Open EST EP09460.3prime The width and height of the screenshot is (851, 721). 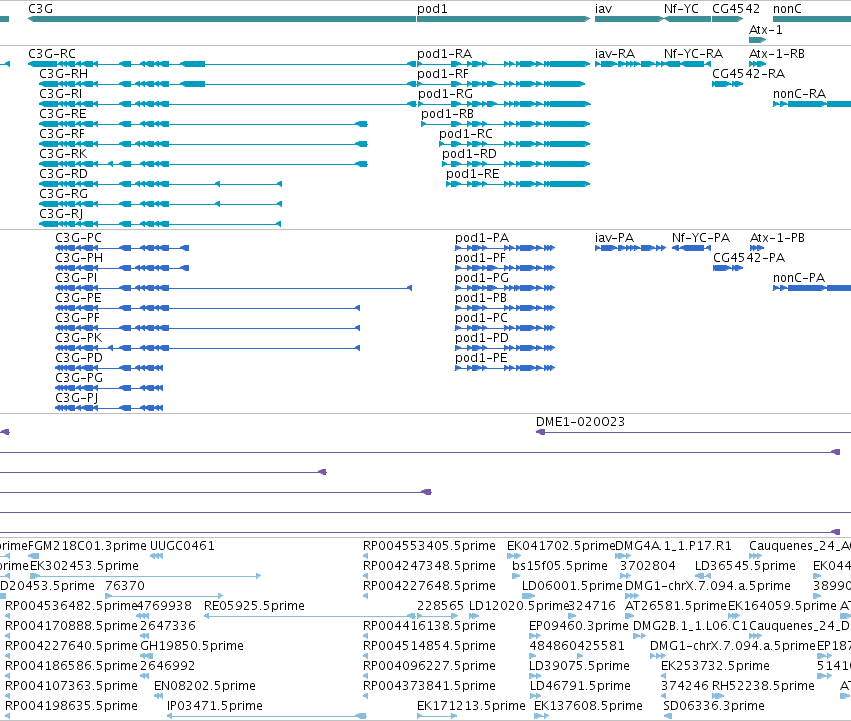click(x=579, y=626)
